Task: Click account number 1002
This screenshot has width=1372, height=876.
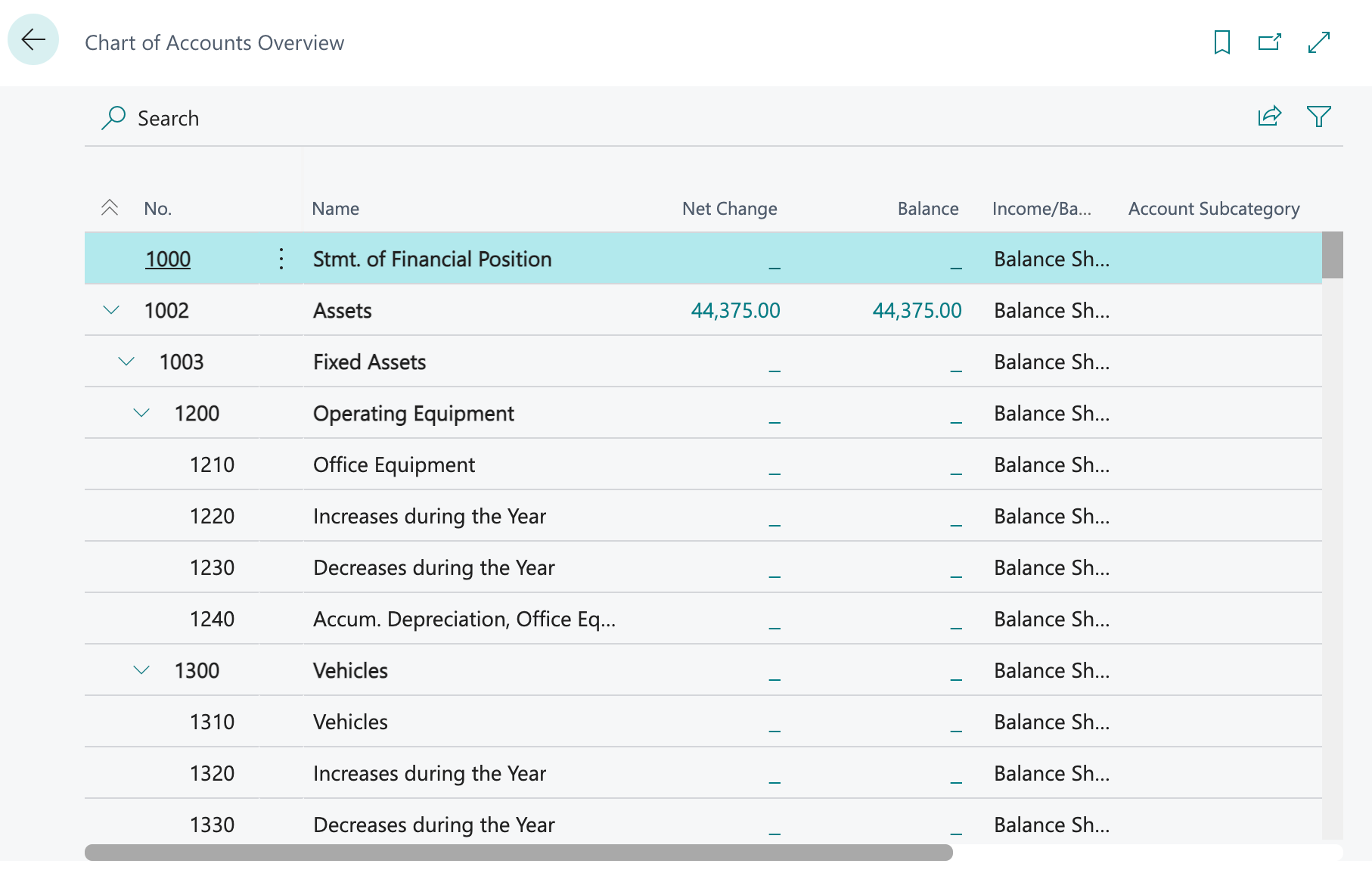Action: click(x=166, y=310)
